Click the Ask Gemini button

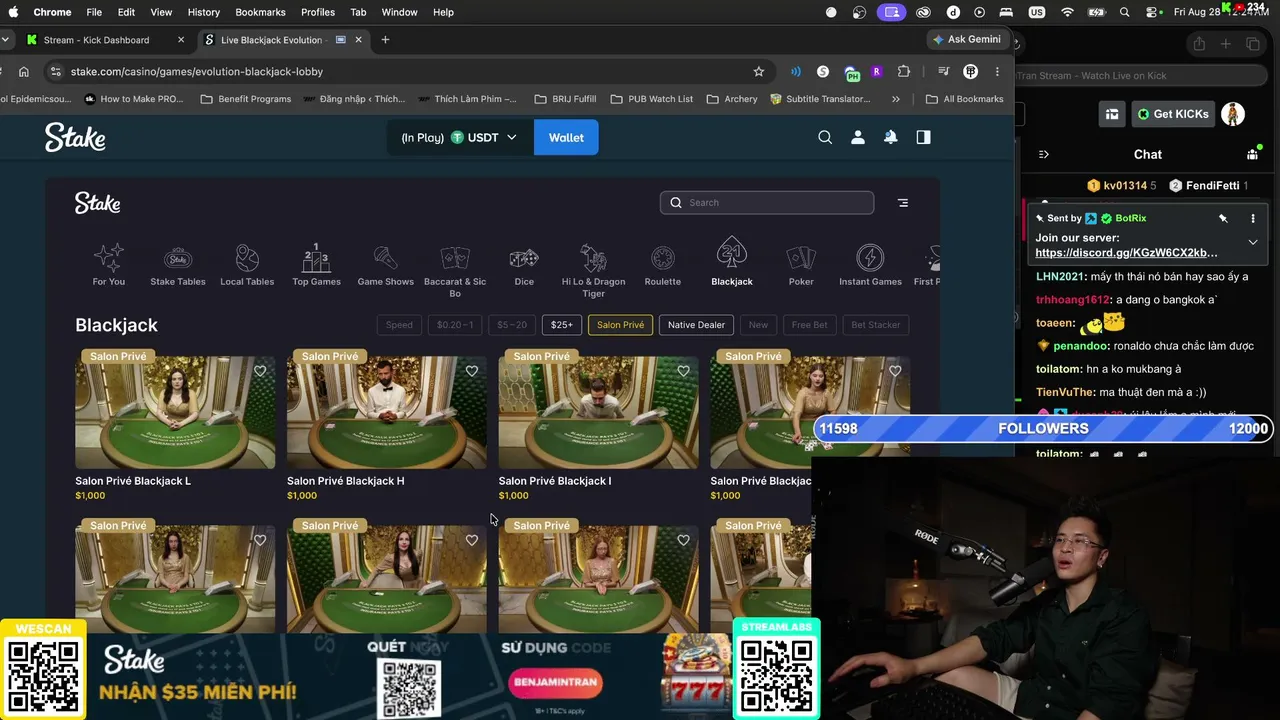tap(966, 40)
